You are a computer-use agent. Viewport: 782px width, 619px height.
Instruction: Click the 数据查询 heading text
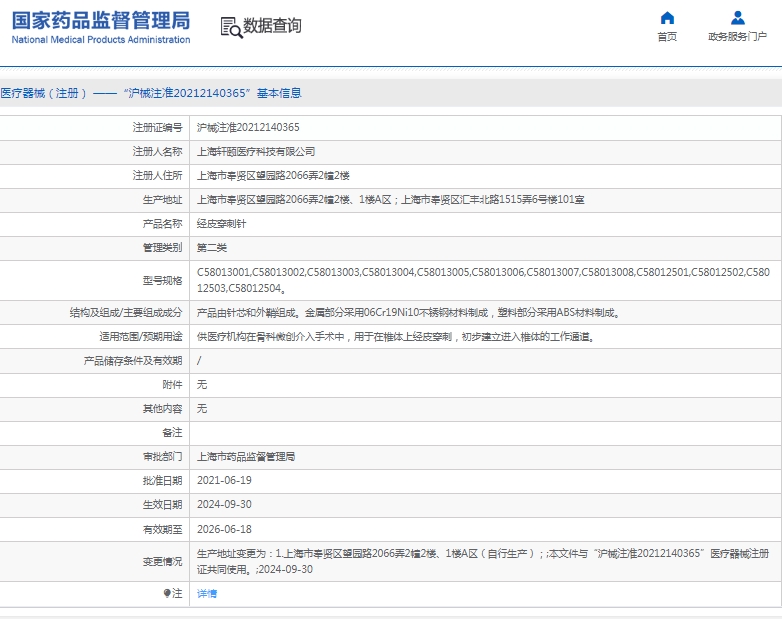(x=272, y=25)
